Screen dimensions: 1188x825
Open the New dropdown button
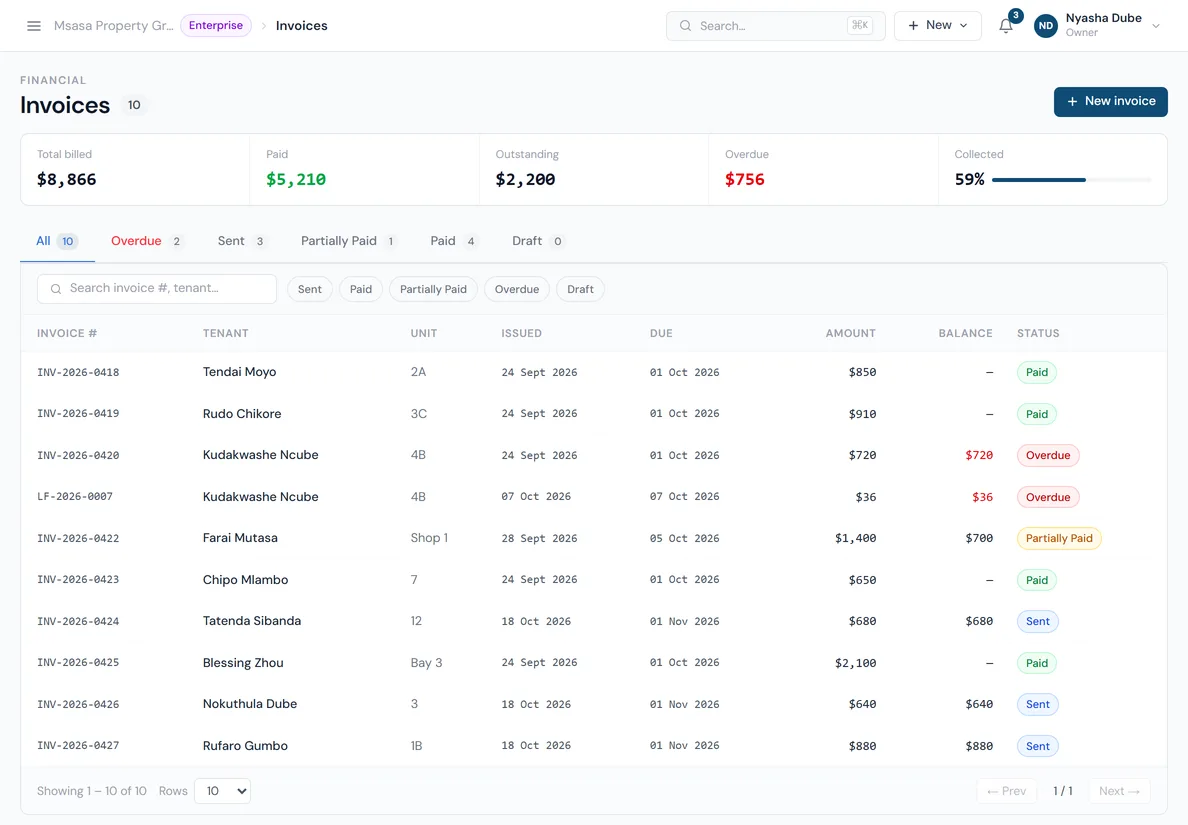pyautogui.click(x=937, y=26)
